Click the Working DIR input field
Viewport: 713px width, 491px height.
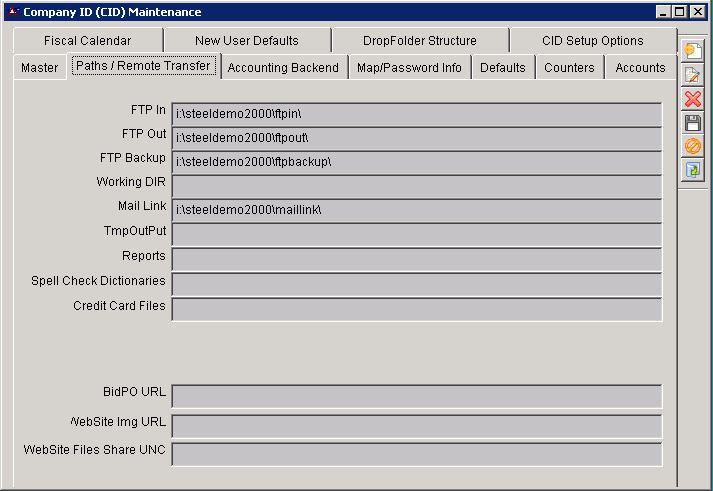tap(416, 186)
